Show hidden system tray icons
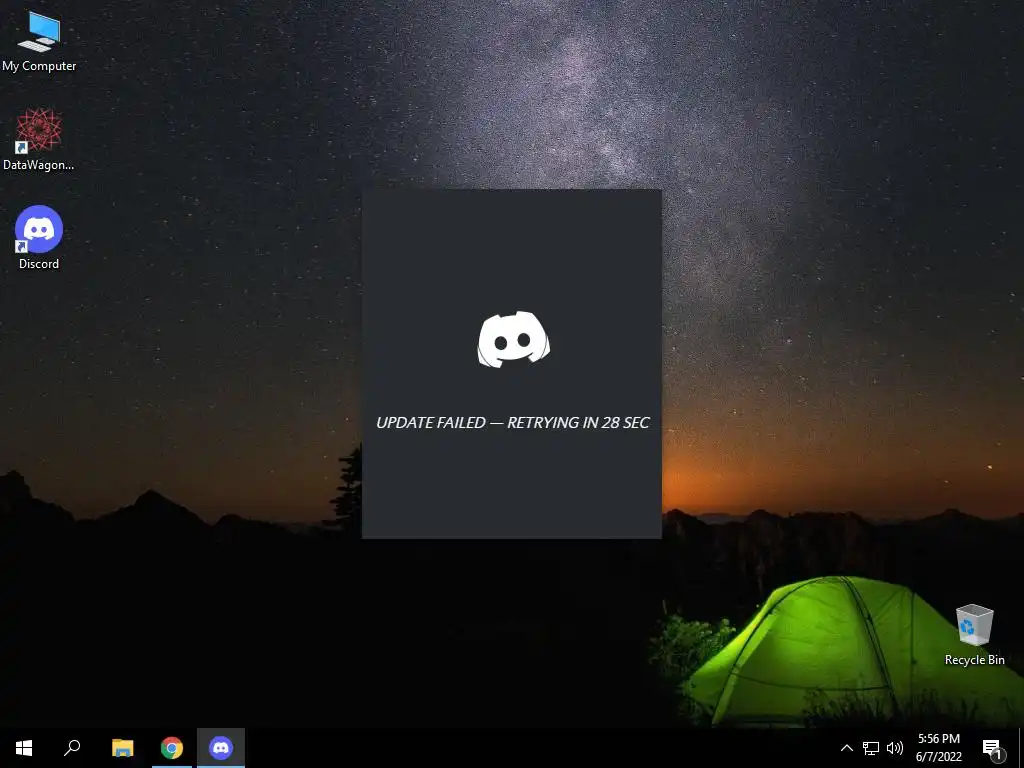Viewport: 1024px width, 768px height. (x=846, y=748)
